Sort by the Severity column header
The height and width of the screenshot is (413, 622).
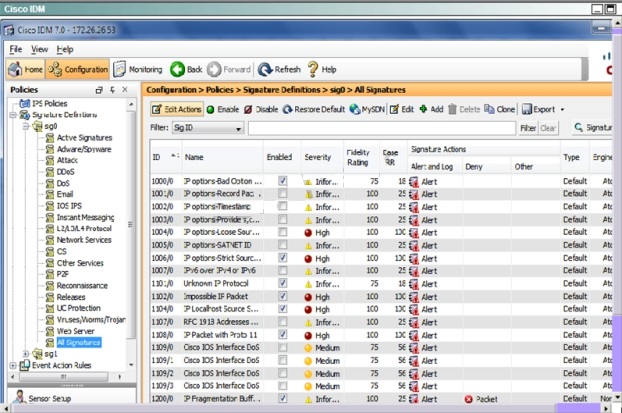coord(322,157)
